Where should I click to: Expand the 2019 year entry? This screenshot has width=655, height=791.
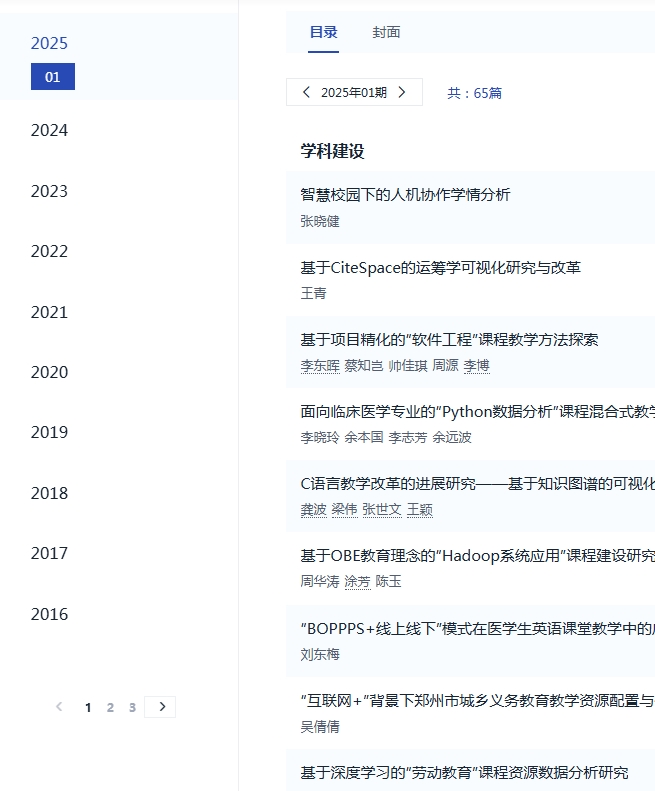[x=49, y=432]
